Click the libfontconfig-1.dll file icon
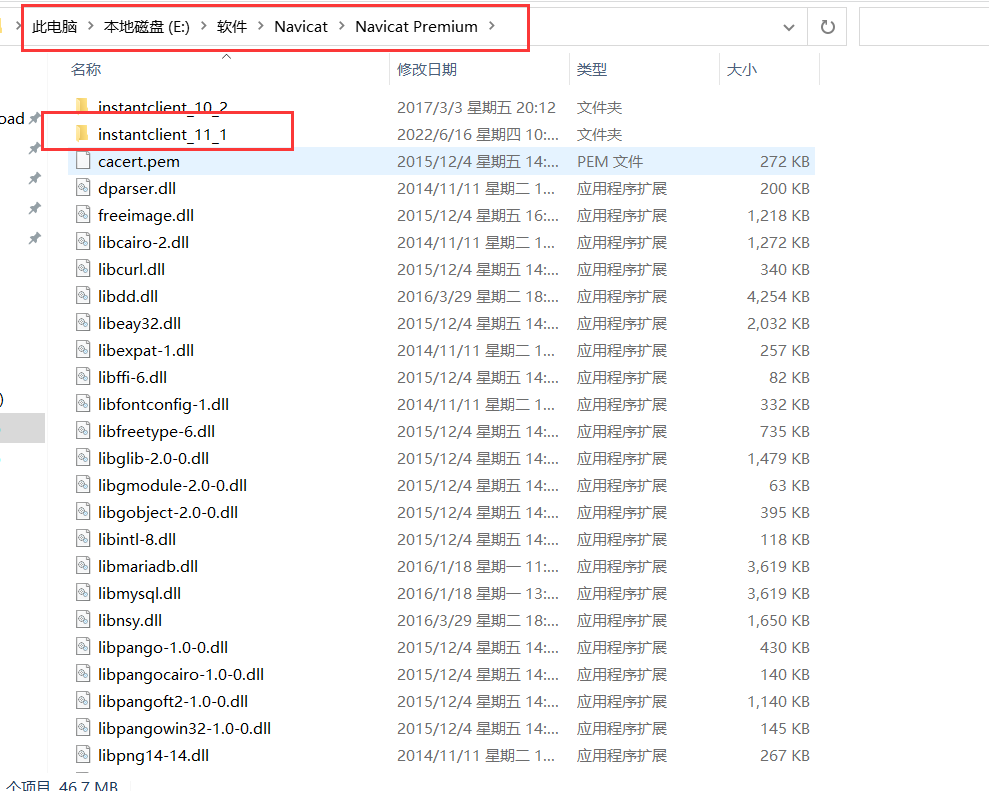The image size is (989, 791). pyautogui.click(x=83, y=404)
